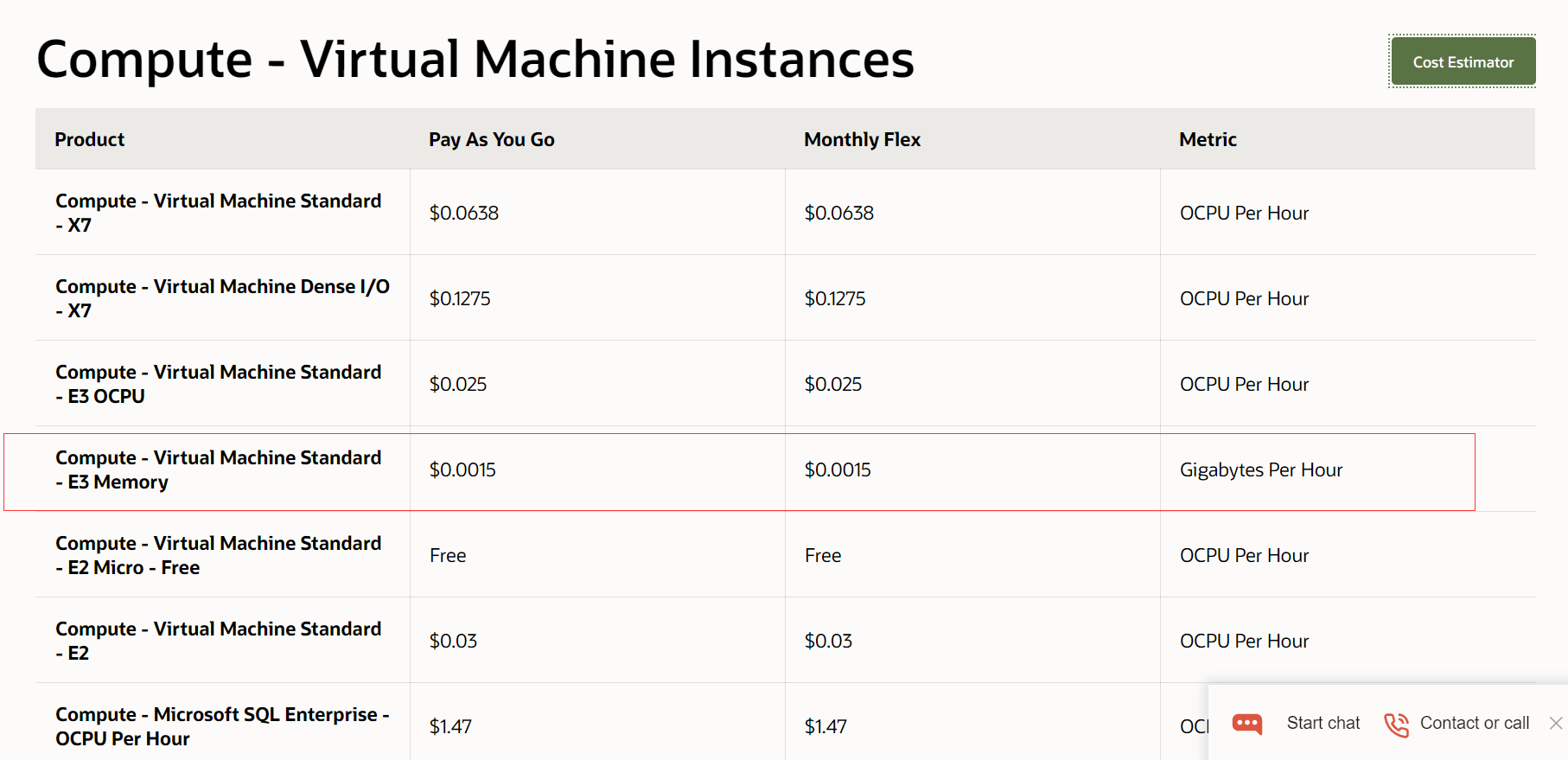Click the Metric column header
Screen dimensions: 1568x760
pyautogui.click(x=1208, y=139)
